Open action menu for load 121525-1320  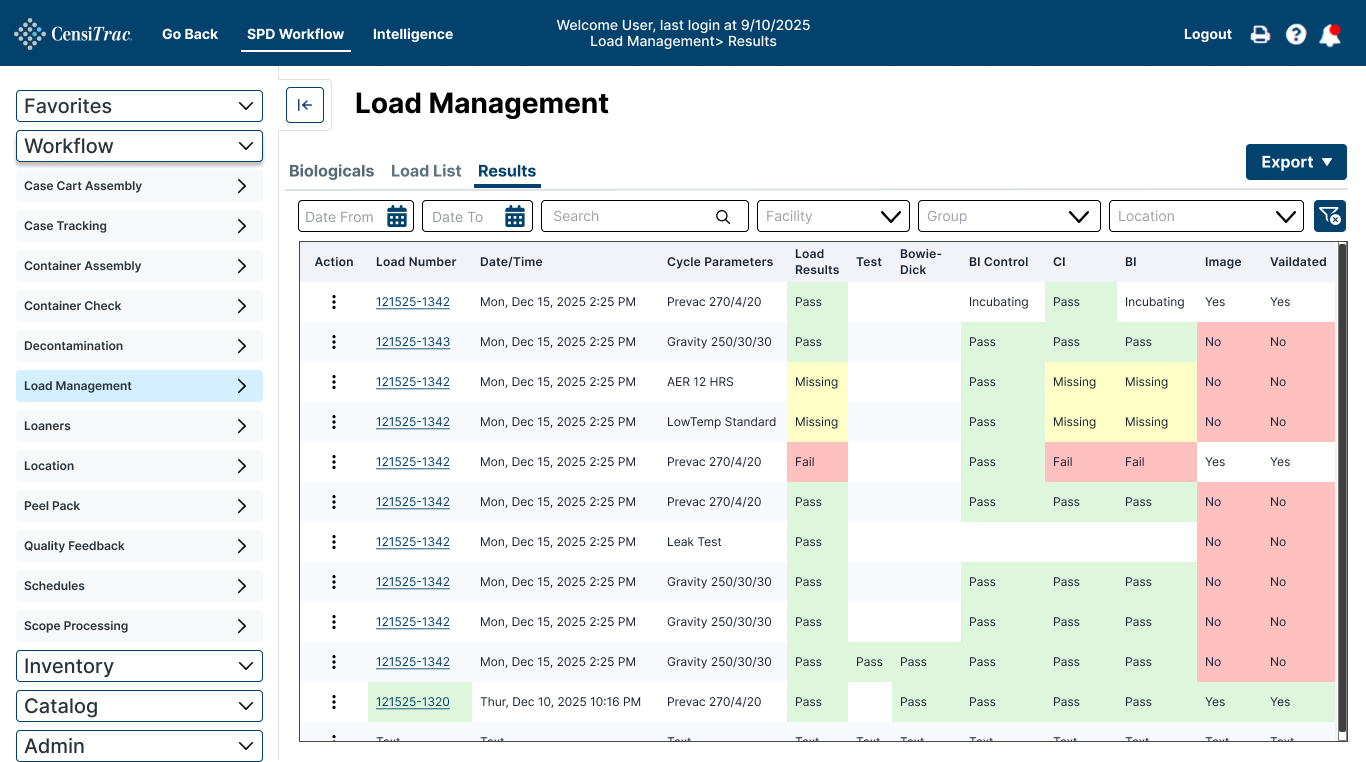(334, 702)
